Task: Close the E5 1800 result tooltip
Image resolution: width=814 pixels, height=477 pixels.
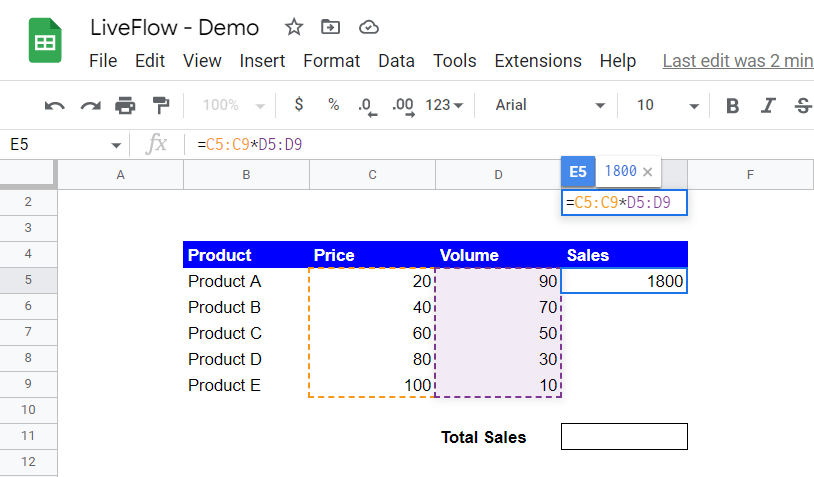Action: click(x=647, y=172)
